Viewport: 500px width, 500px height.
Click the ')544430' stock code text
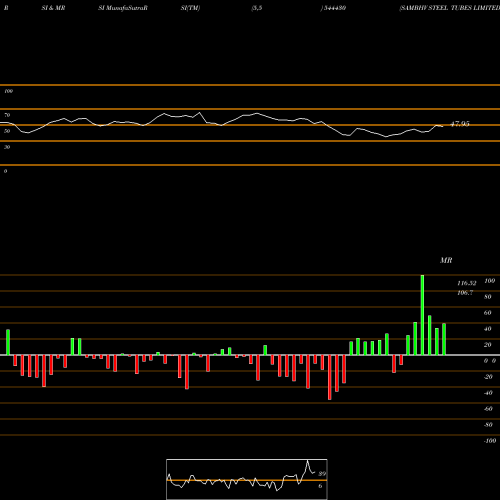pyautogui.click(x=333, y=8)
